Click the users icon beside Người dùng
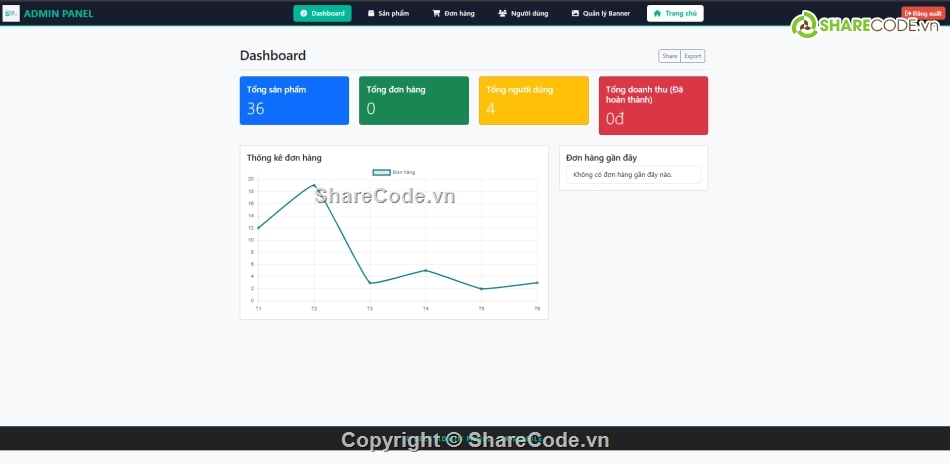This screenshot has width=950, height=464. 502,13
